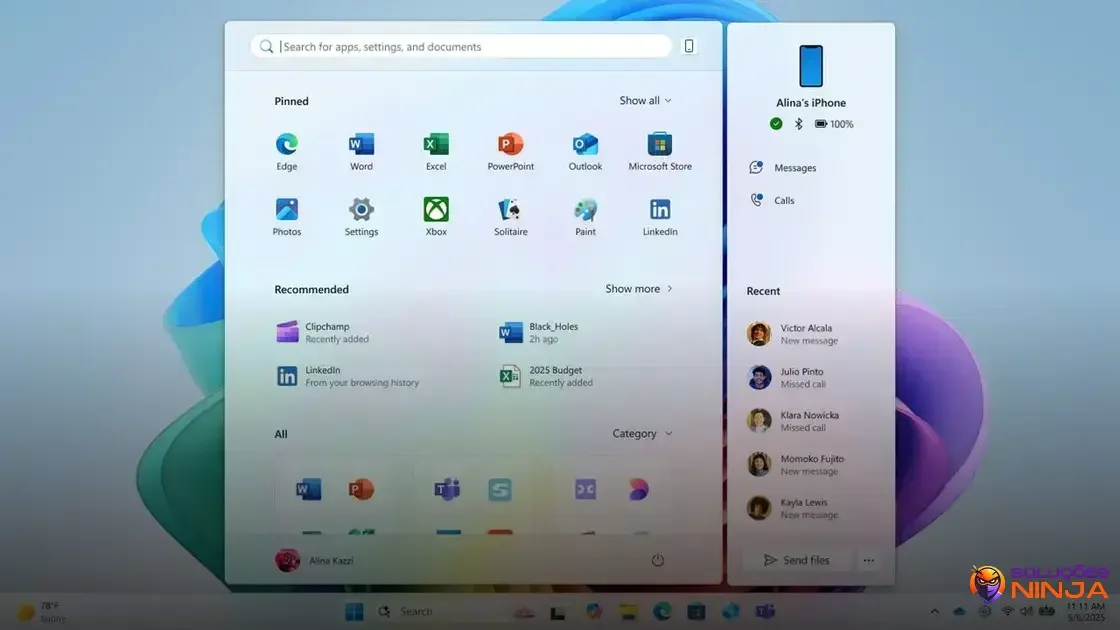Open Edge from the taskbar
Image resolution: width=1120 pixels, height=630 pixels.
coord(662,611)
